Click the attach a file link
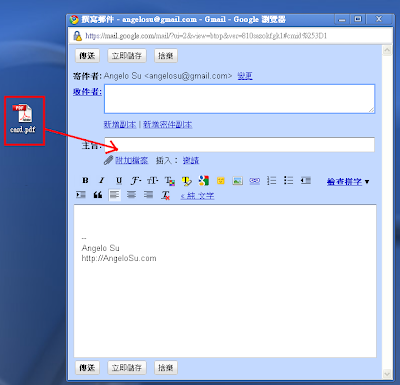Image resolution: width=400 pixels, height=385 pixels. (x=131, y=161)
